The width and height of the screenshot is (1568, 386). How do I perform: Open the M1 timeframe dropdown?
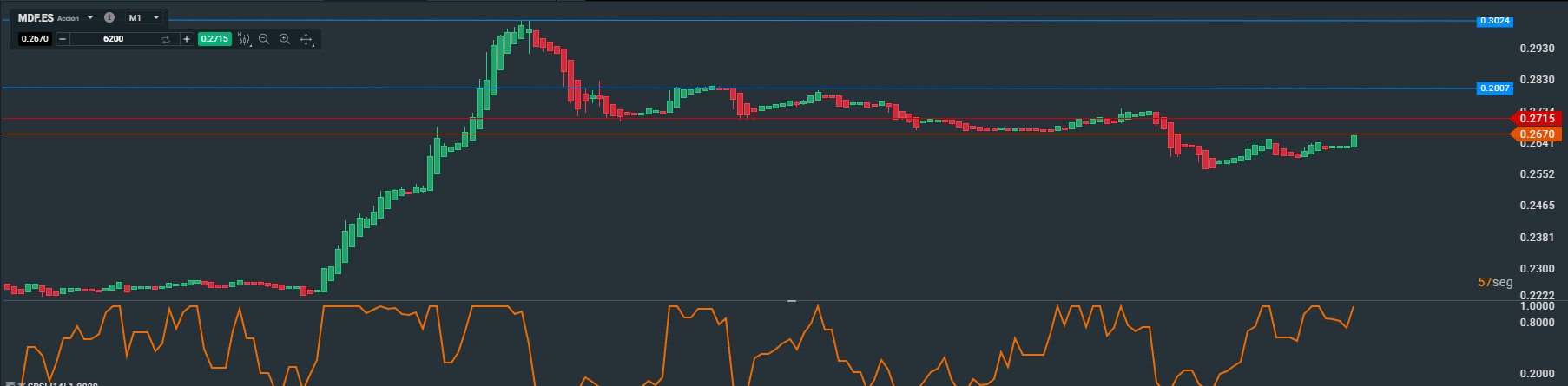tap(144, 17)
